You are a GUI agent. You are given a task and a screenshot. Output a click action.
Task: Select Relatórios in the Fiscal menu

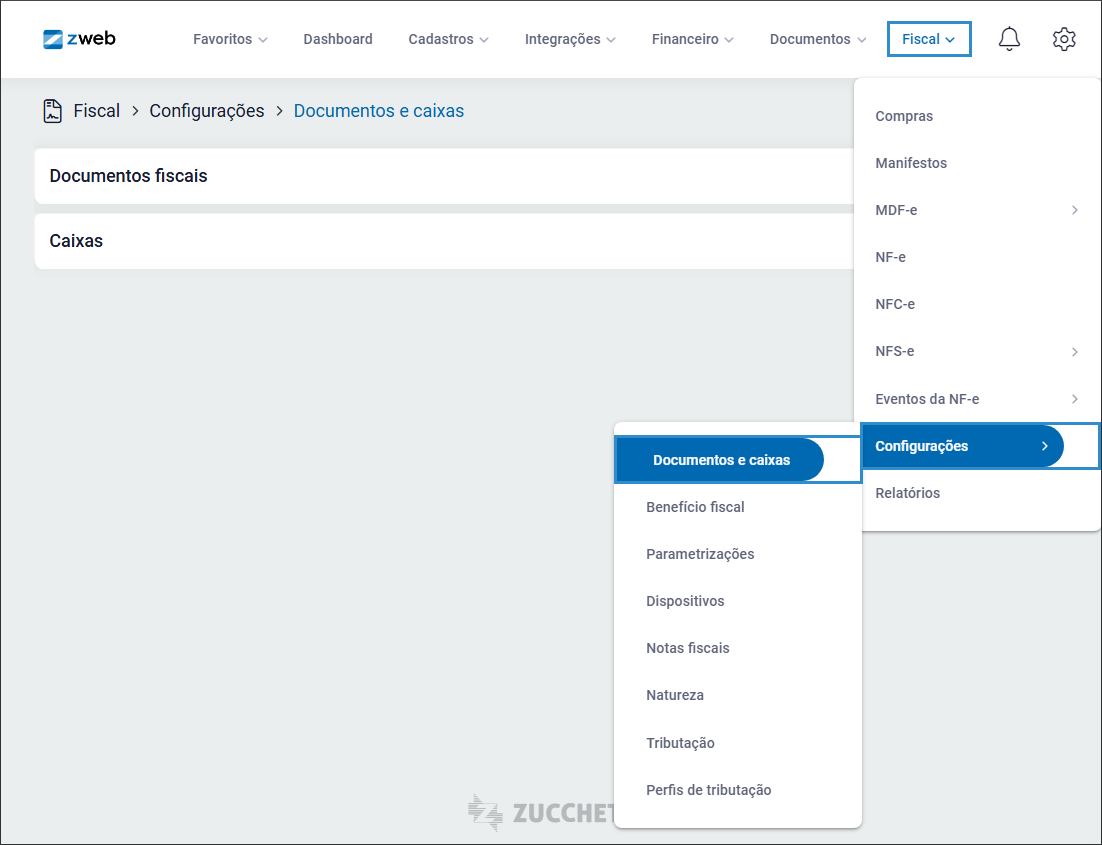coord(977,493)
